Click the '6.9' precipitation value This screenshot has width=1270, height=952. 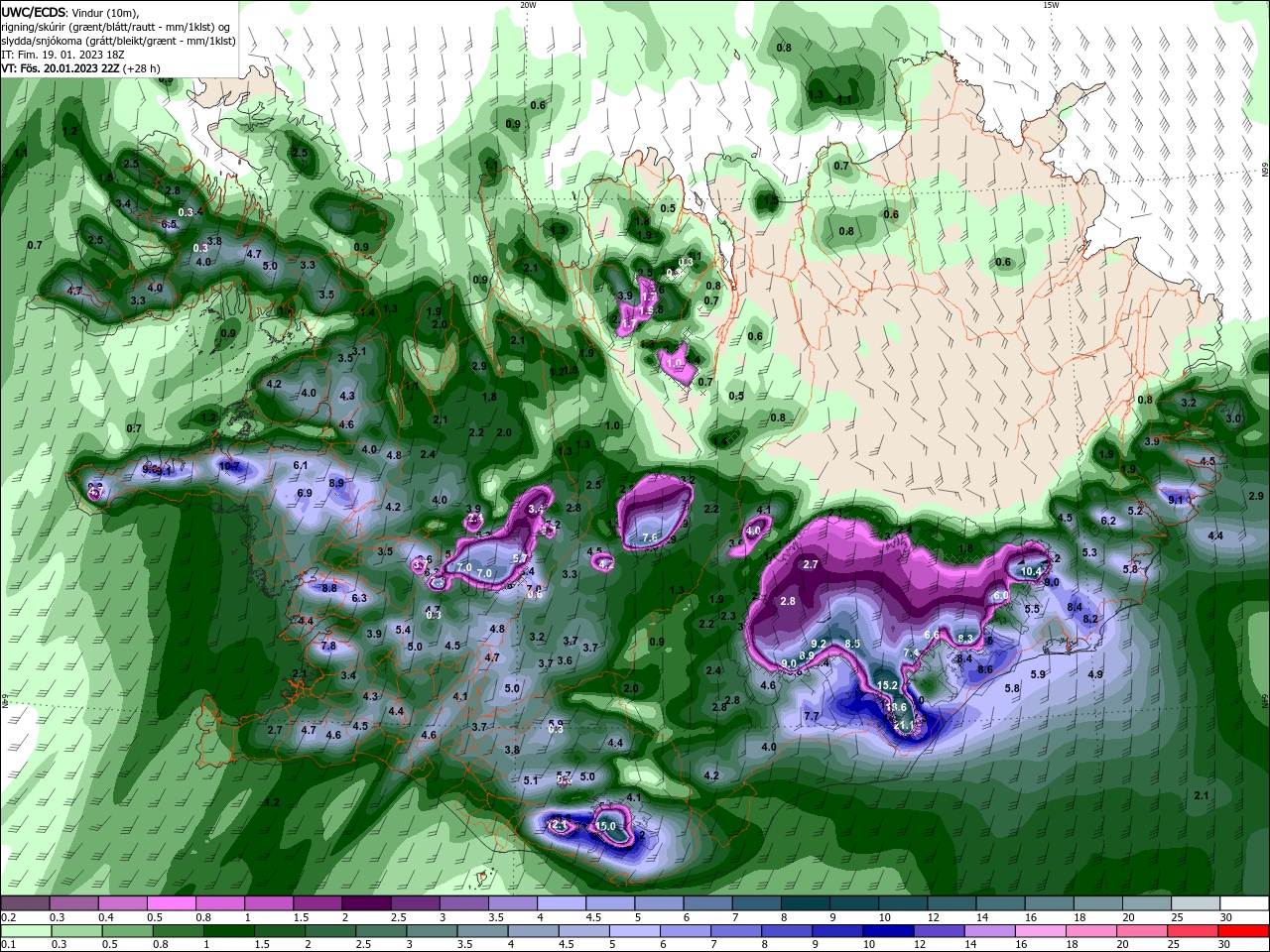point(305,493)
